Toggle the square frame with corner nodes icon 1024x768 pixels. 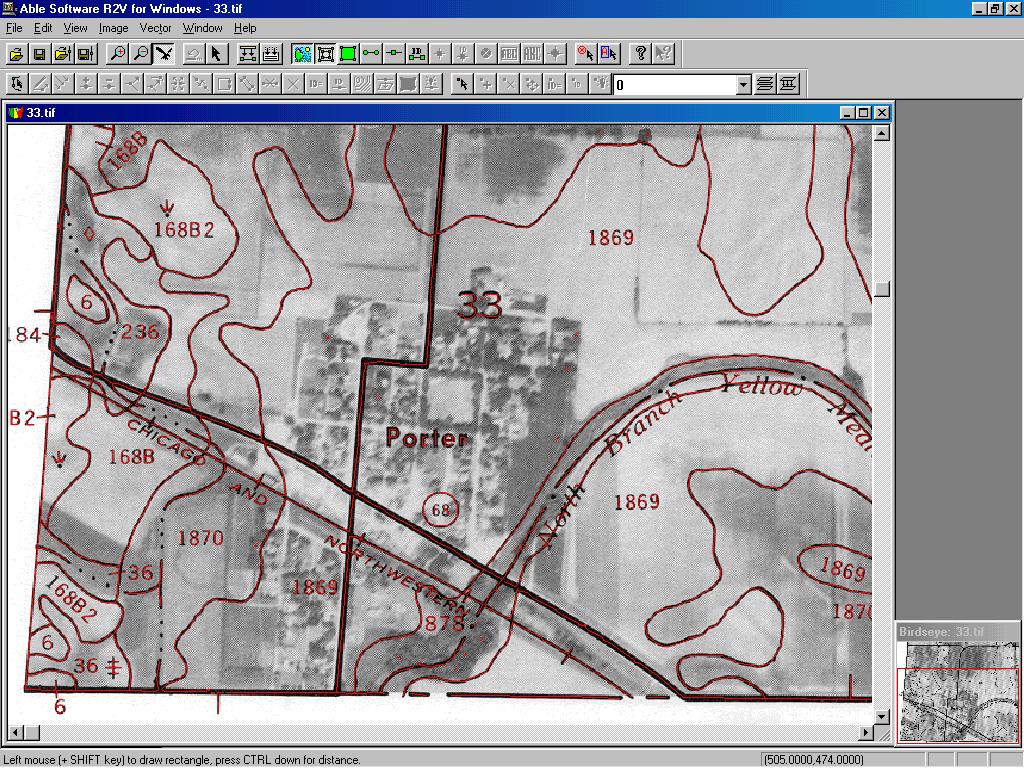click(x=325, y=54)
